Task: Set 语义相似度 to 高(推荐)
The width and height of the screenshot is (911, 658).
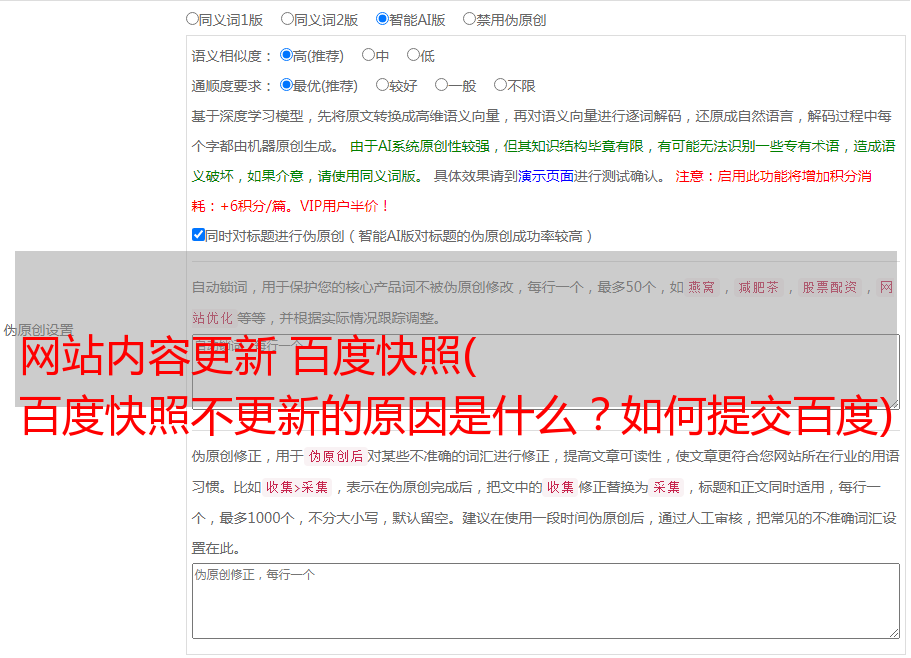Action: (286, 55)
